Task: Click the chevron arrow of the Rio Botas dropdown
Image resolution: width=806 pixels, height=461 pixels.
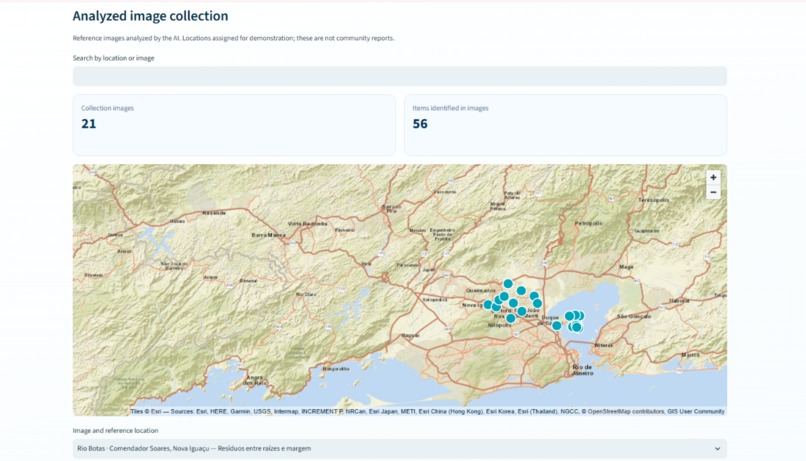Action: 717,449
